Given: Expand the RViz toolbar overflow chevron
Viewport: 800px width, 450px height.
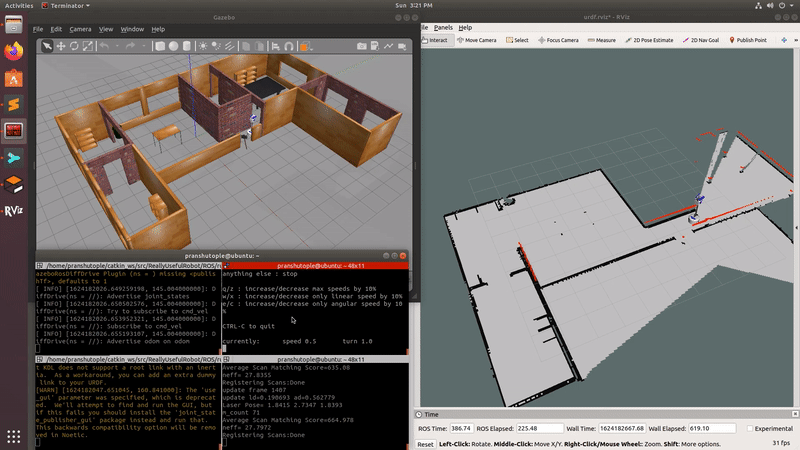Looking at the screenshot, I should (796, 40).
